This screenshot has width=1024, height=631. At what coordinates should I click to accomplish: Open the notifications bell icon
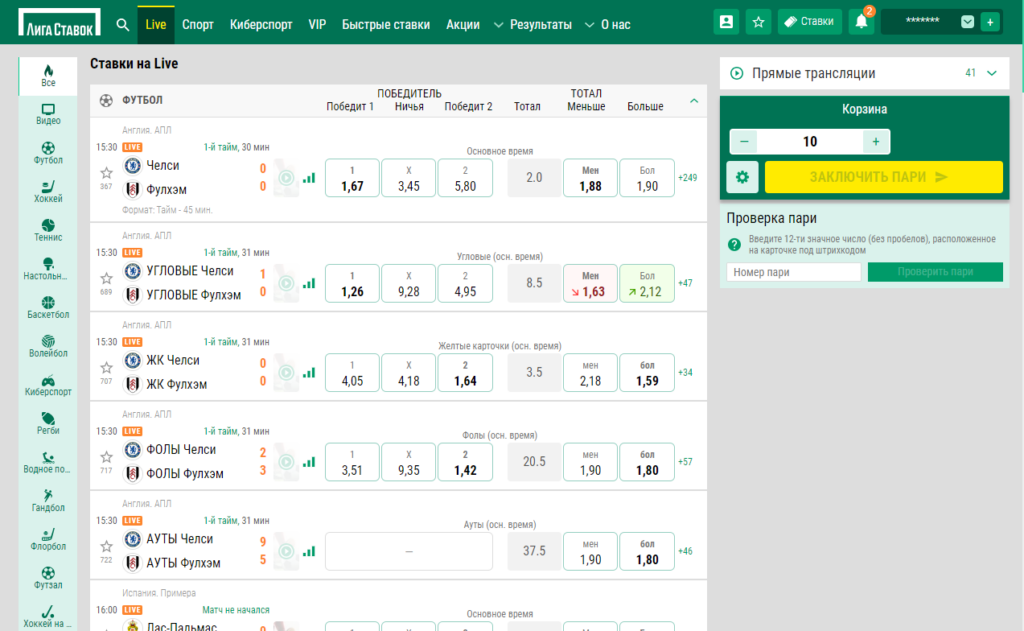point(861,22)
